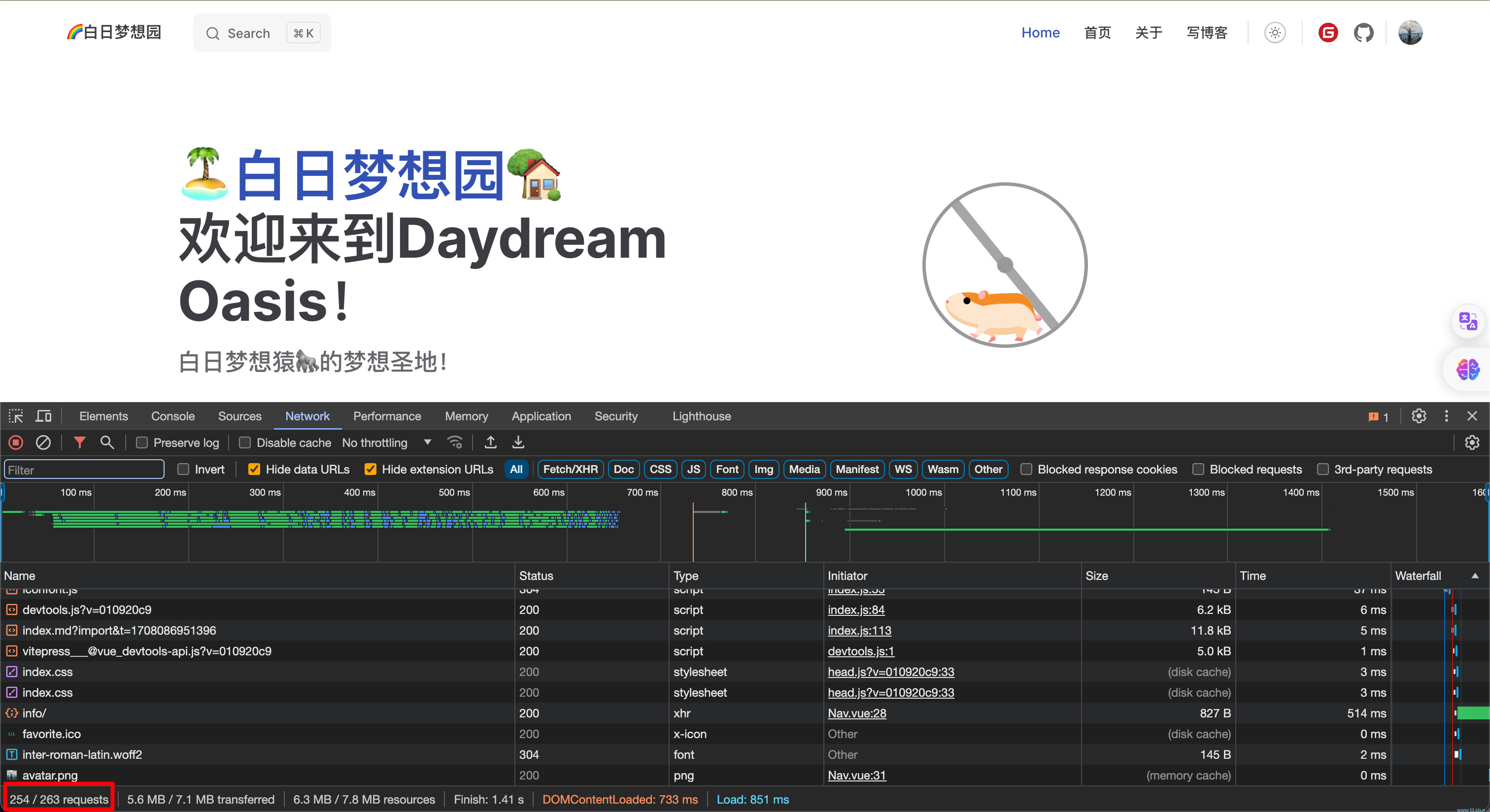Open network search magnifier icon
This screenshot has width=1490, height=812.
pos(107,443)
